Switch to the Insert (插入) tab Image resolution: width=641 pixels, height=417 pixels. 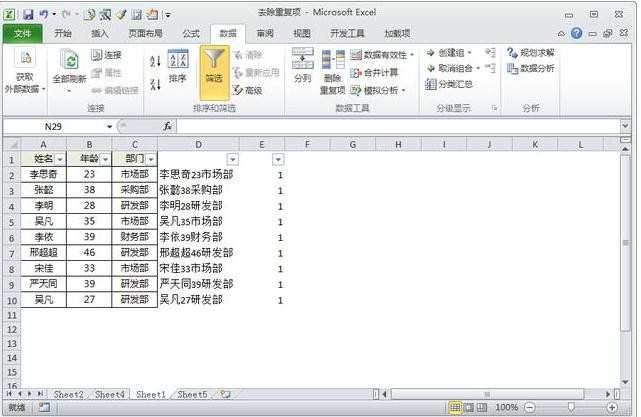[99, 34]
